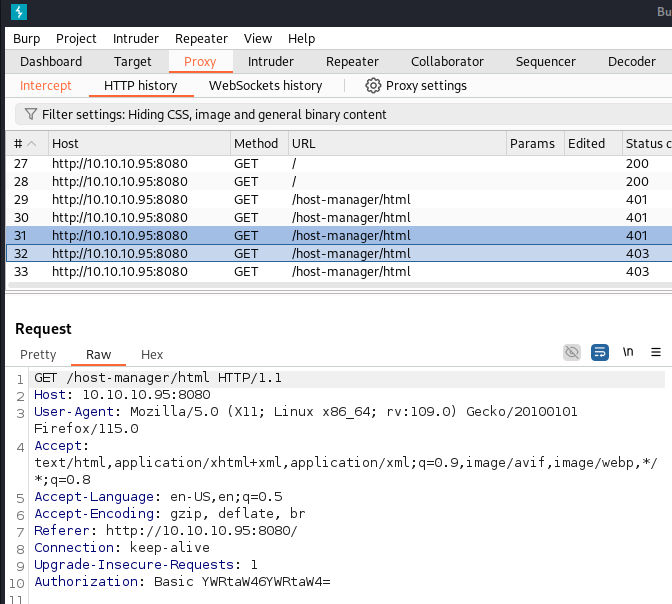Open filter settings bar
This screenshot has width=672, height=604.
click(x=214, y=115)
